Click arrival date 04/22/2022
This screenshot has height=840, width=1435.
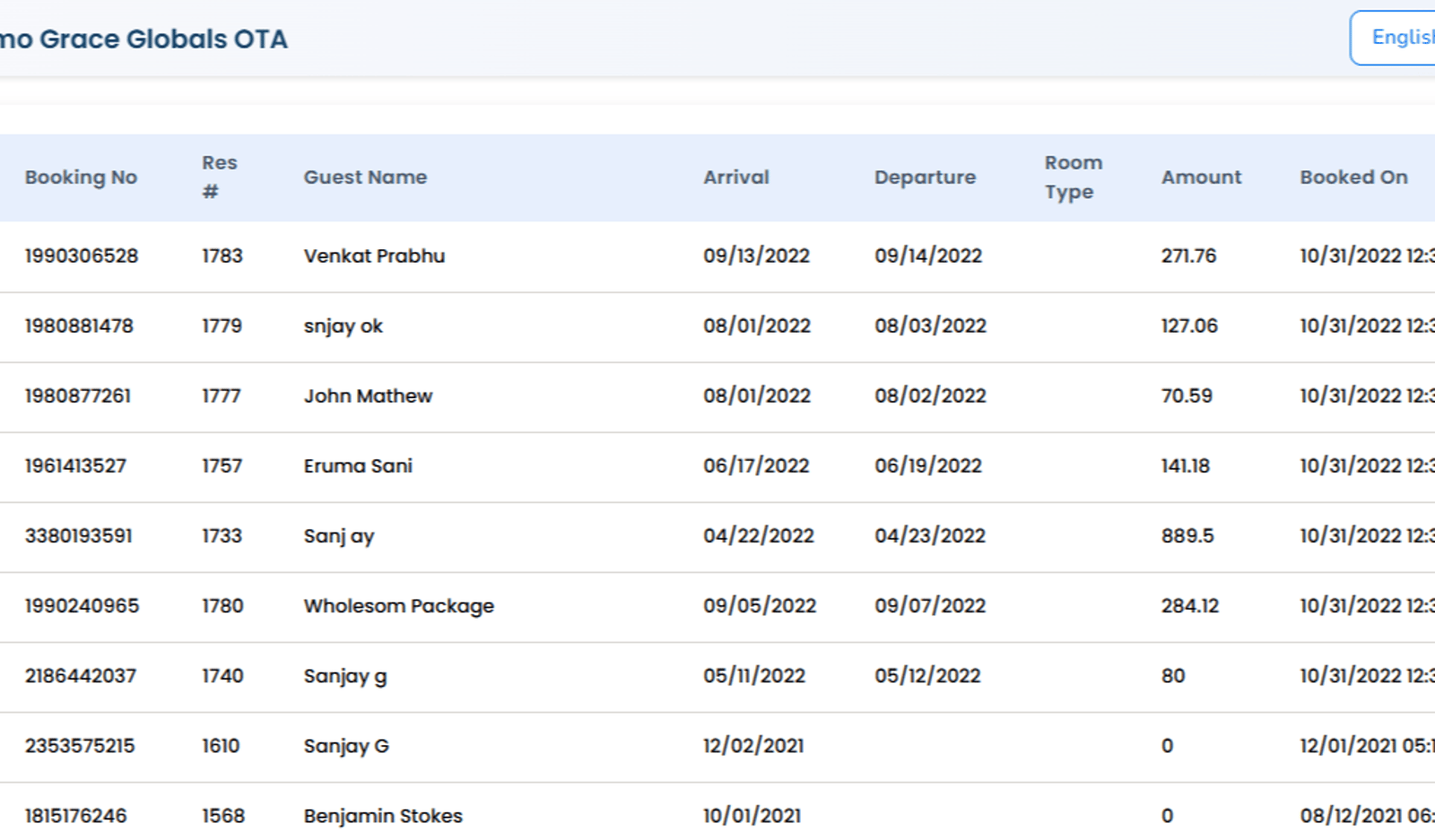[759, 535]
